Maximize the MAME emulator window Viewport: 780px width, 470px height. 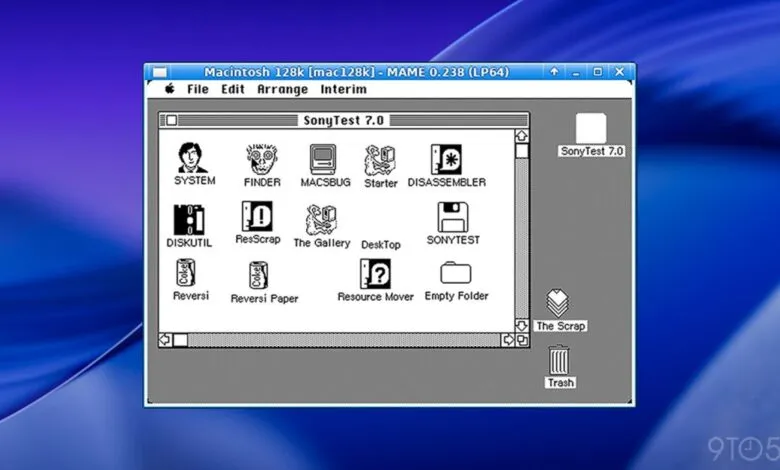(597, 72)
